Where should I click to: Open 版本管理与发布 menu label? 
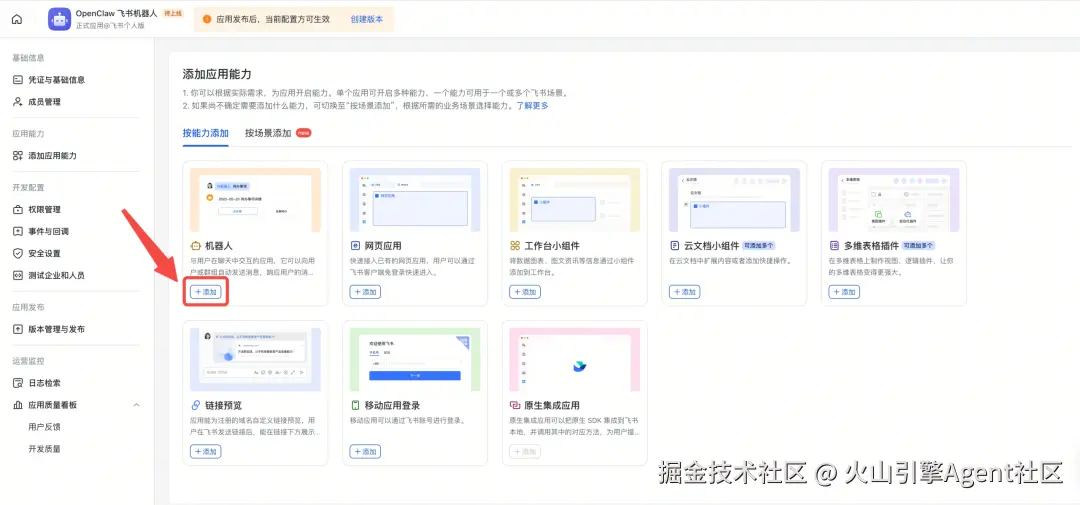(57, 329)
